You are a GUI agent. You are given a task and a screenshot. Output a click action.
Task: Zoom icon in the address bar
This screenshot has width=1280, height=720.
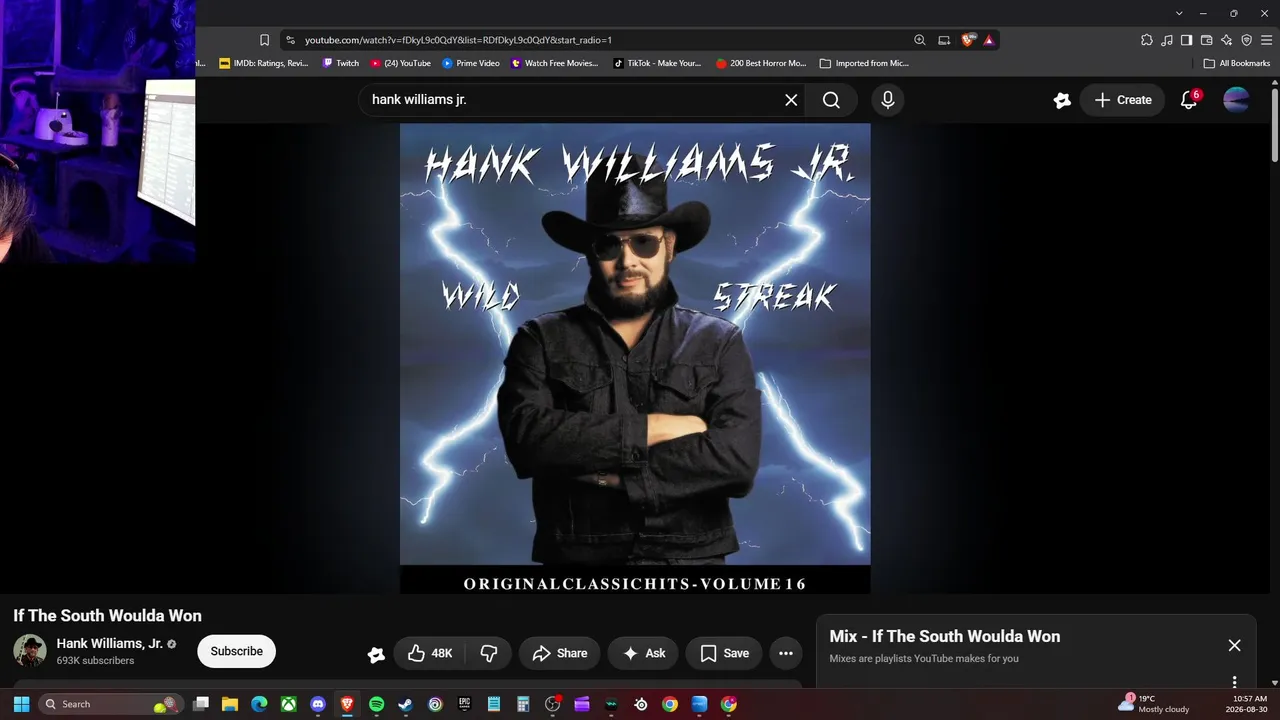click(x=919, y=40)
